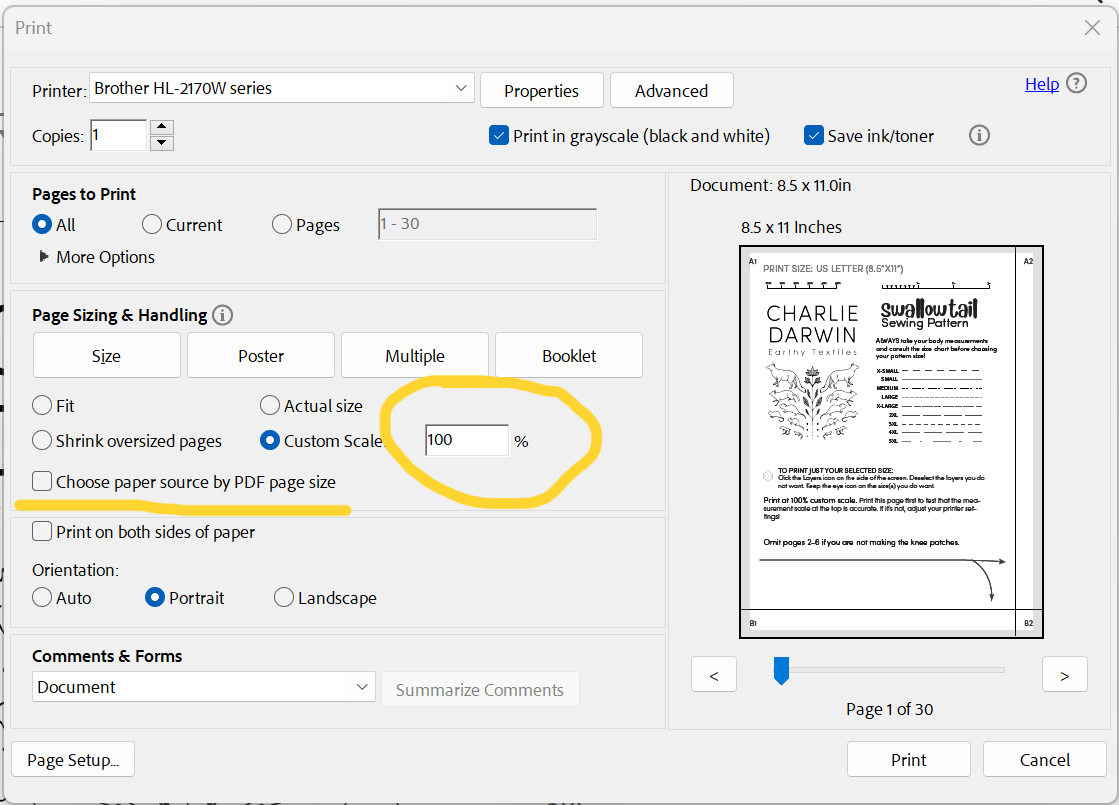Switch to the Poster sizing mode

[x=261, y=356]
